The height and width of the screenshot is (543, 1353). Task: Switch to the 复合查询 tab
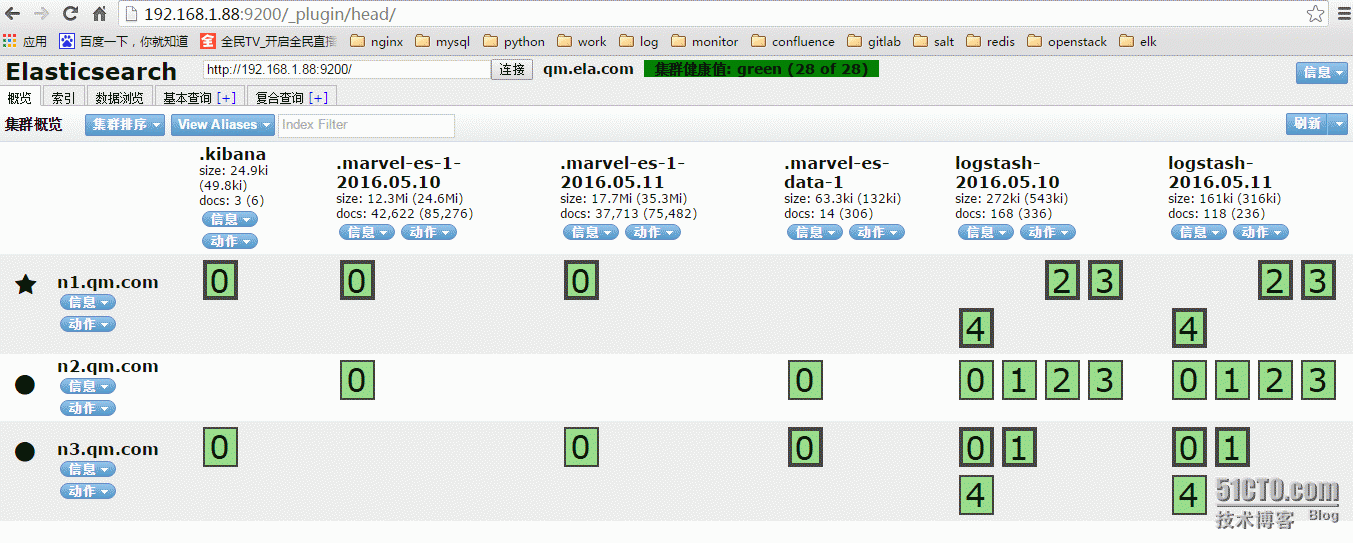point(291,97)
